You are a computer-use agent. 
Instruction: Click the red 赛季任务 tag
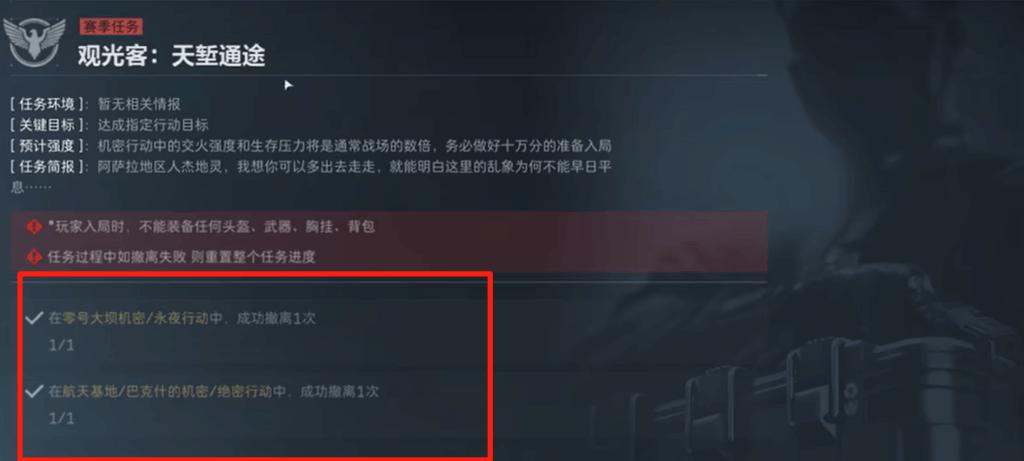point(110,27)
